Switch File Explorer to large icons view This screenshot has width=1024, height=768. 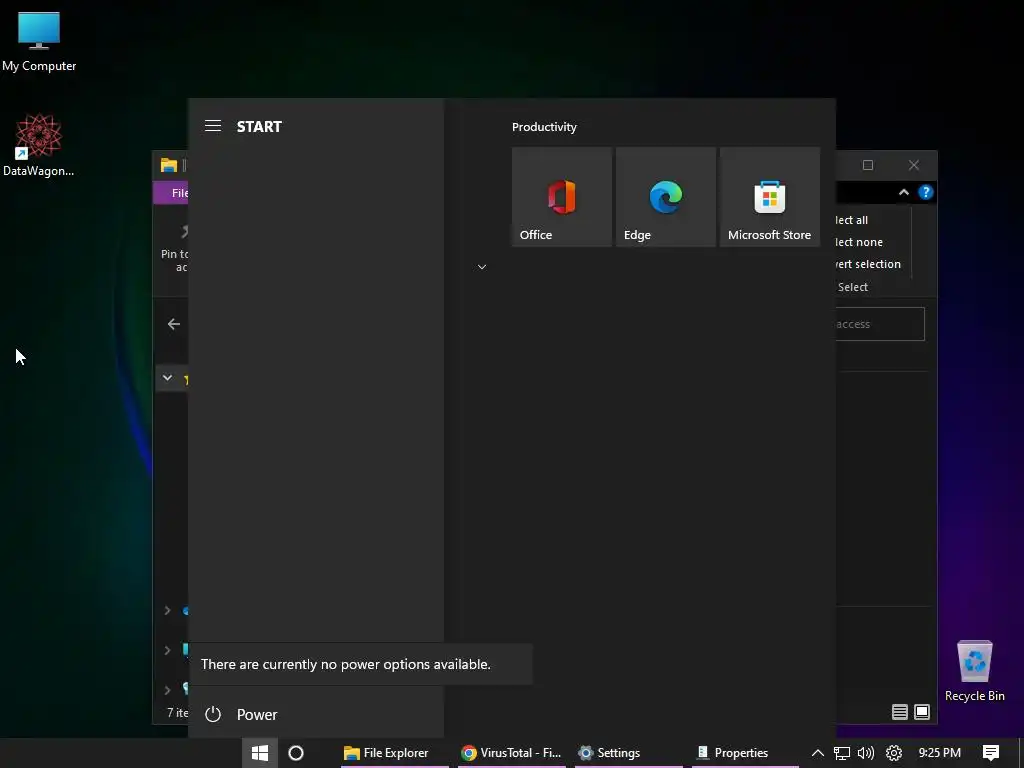tap(921, 712)
